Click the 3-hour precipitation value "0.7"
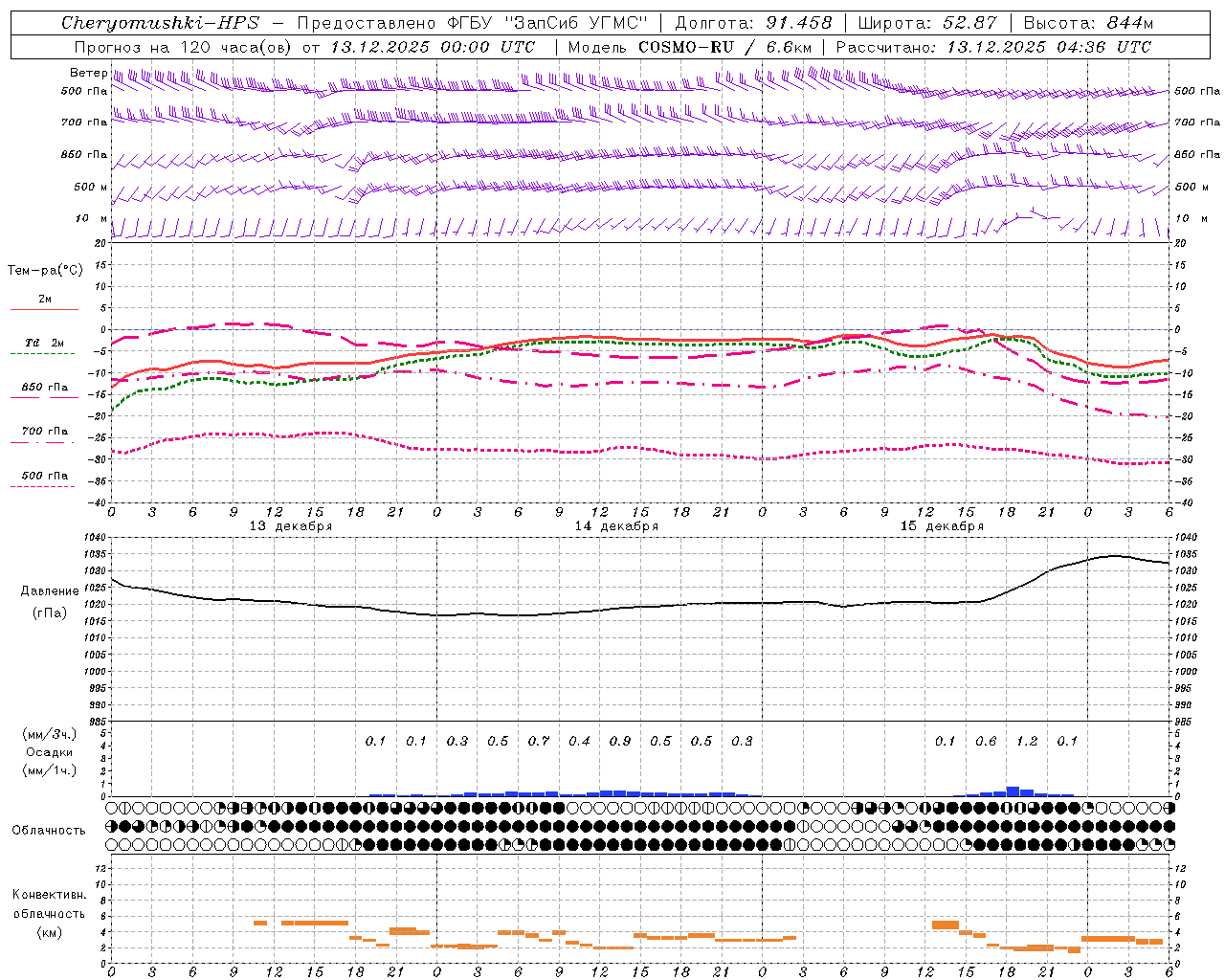1225x980 pixels. click(538, 741)
